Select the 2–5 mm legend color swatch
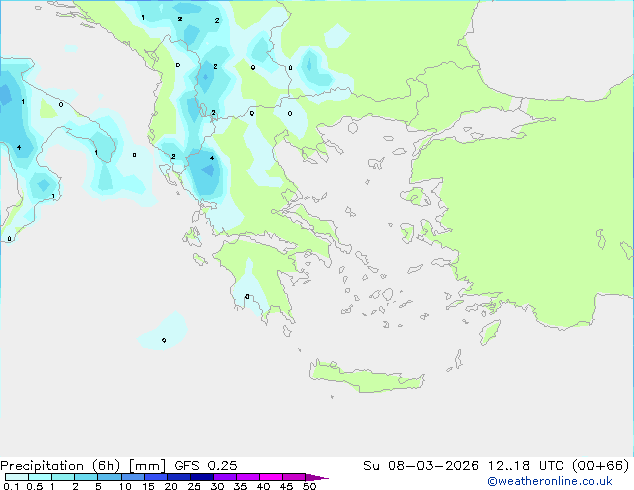The height and width of the screenshot is (490, 634). click(x=86, y=477)
